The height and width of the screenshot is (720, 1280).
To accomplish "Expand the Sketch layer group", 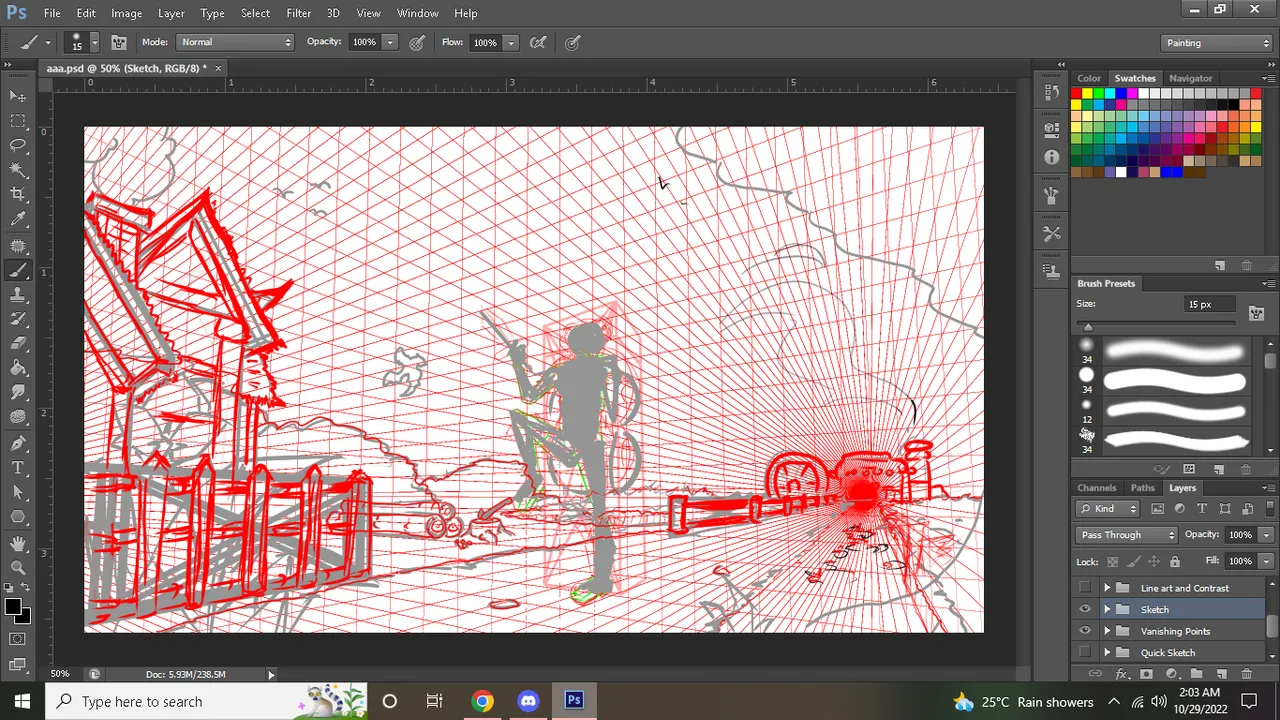I will (1107, 609).
